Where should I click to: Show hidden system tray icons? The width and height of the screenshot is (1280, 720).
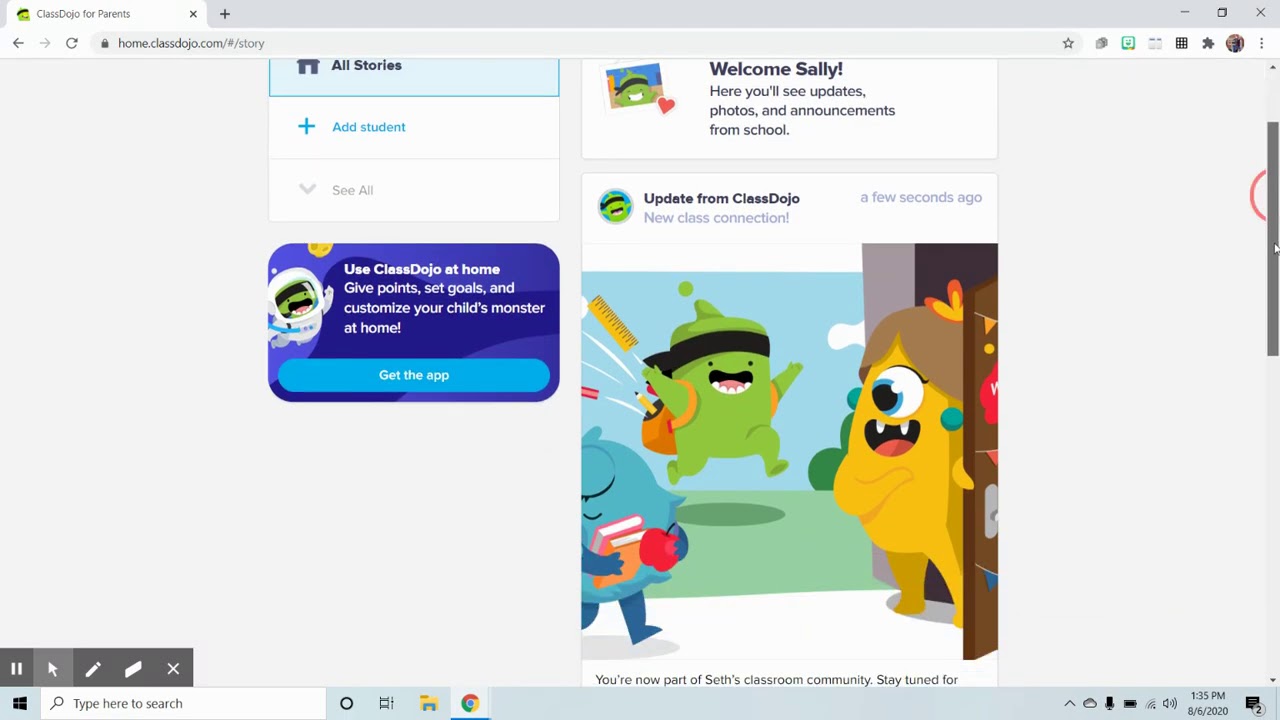(x=1069, y=703)
